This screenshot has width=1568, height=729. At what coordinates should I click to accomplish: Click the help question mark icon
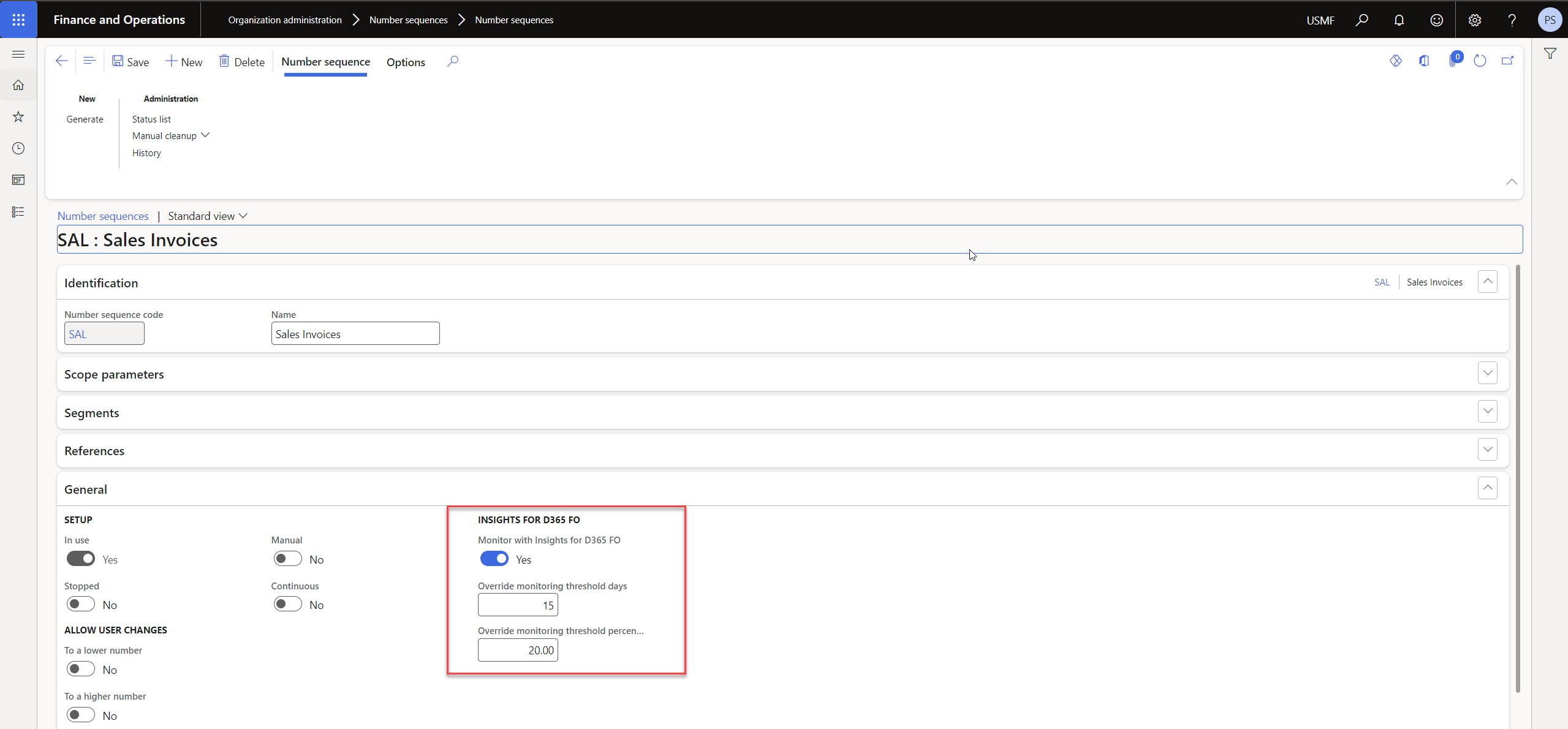[x=1512, y=19]
